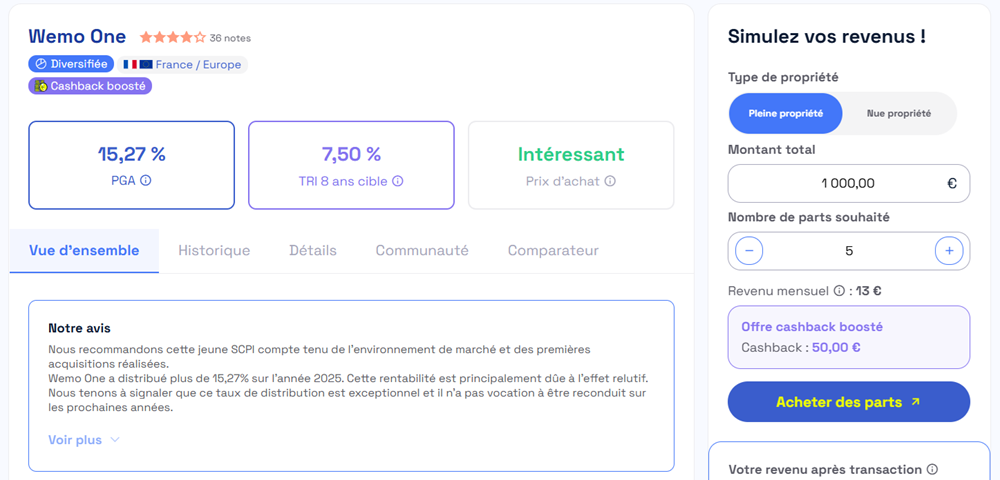The width and height of the screenshot is (1000, 480).
Task: Click the TRI 8 ans cible info icon
Action: [x=397, y=181]
